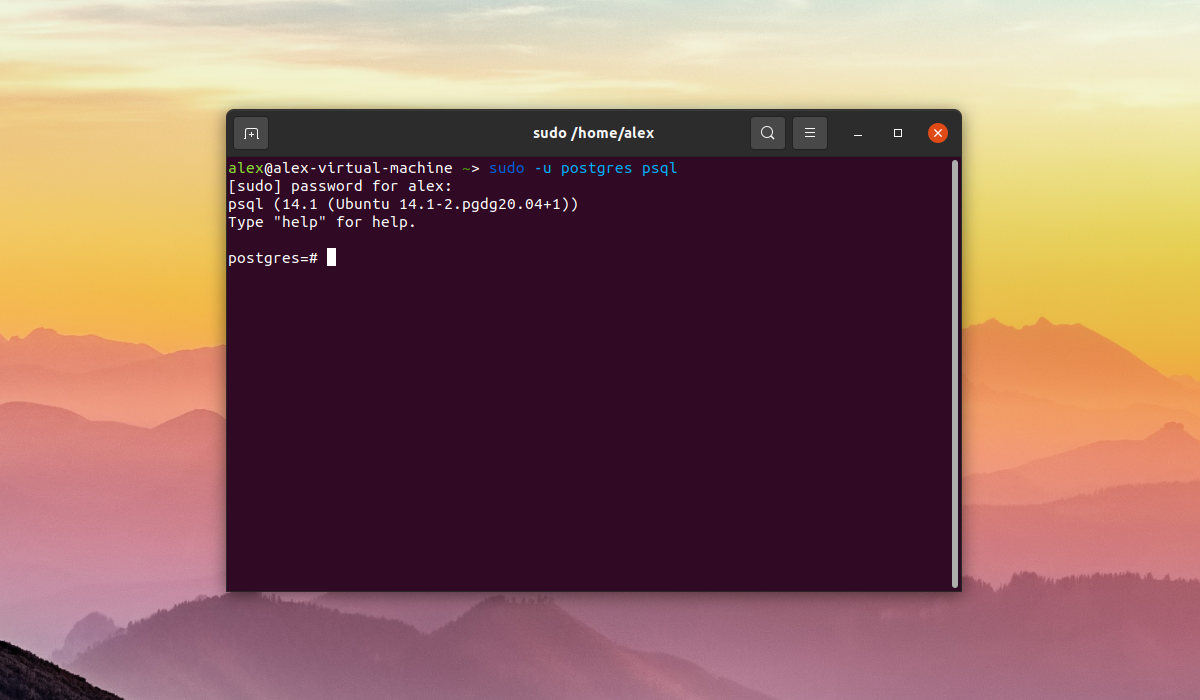Viewport: 1200px width, 700px height.
Task: Maximize the terminal window
Action: tap(898, 133)
